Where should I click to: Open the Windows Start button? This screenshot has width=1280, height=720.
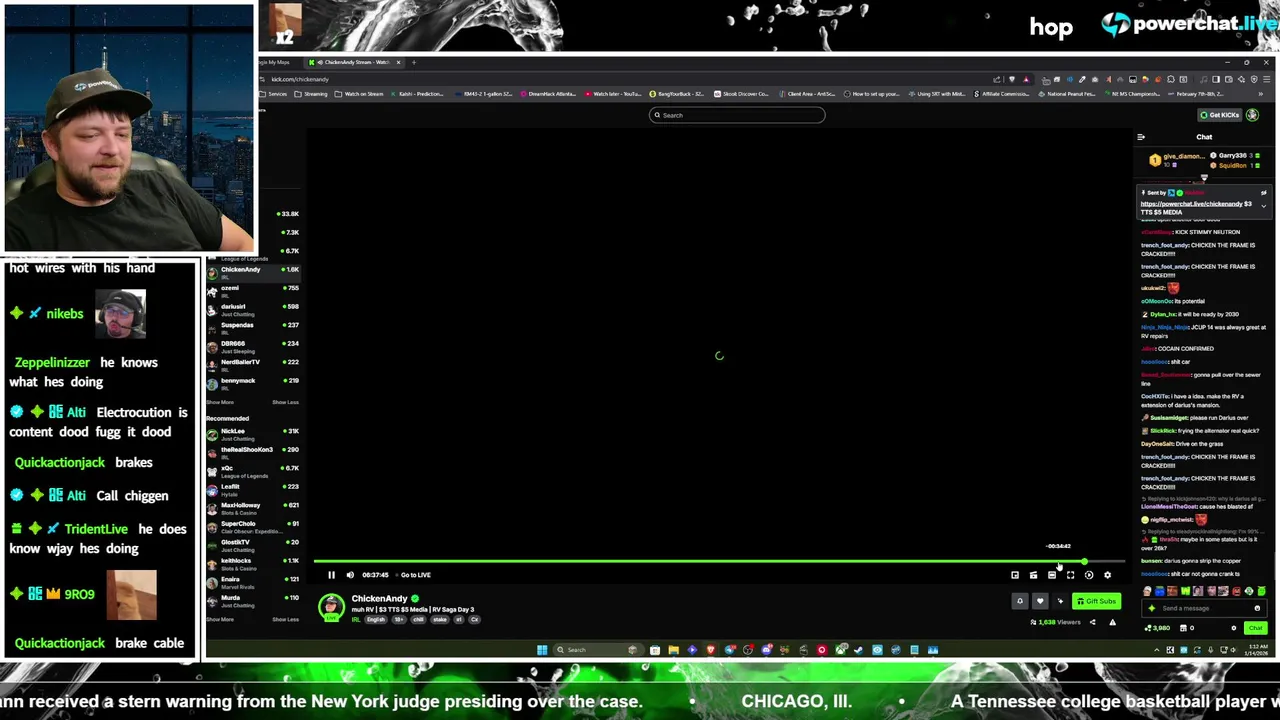pyautogui.click(x=542, y=650)
